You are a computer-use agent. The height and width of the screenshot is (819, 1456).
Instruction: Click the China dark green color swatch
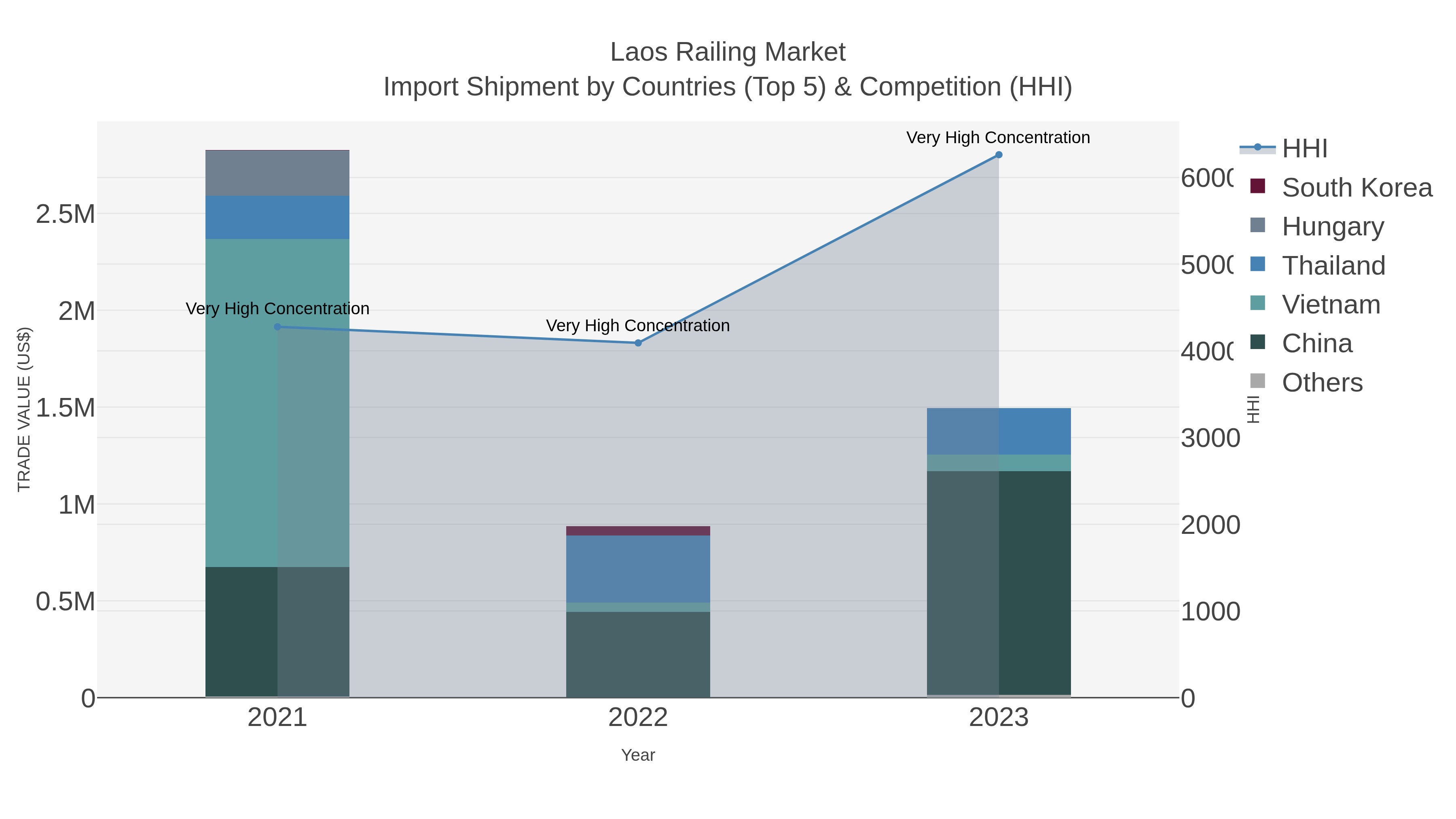[x=1257, y=342]
